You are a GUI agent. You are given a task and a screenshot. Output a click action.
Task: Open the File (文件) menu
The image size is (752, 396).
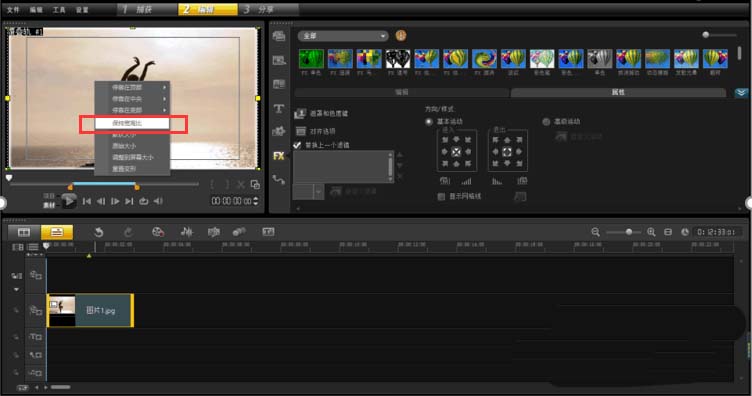pos(13,10)
